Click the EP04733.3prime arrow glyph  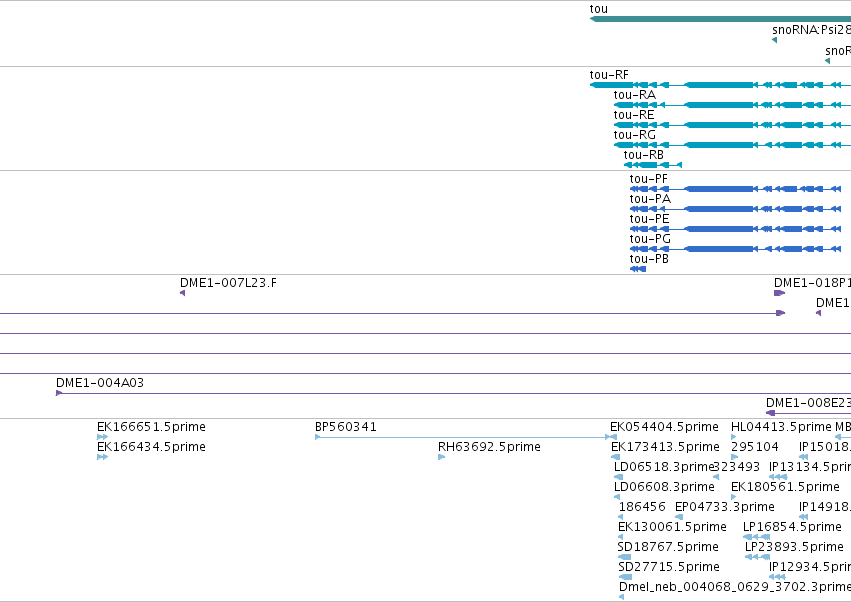point(679,517)
